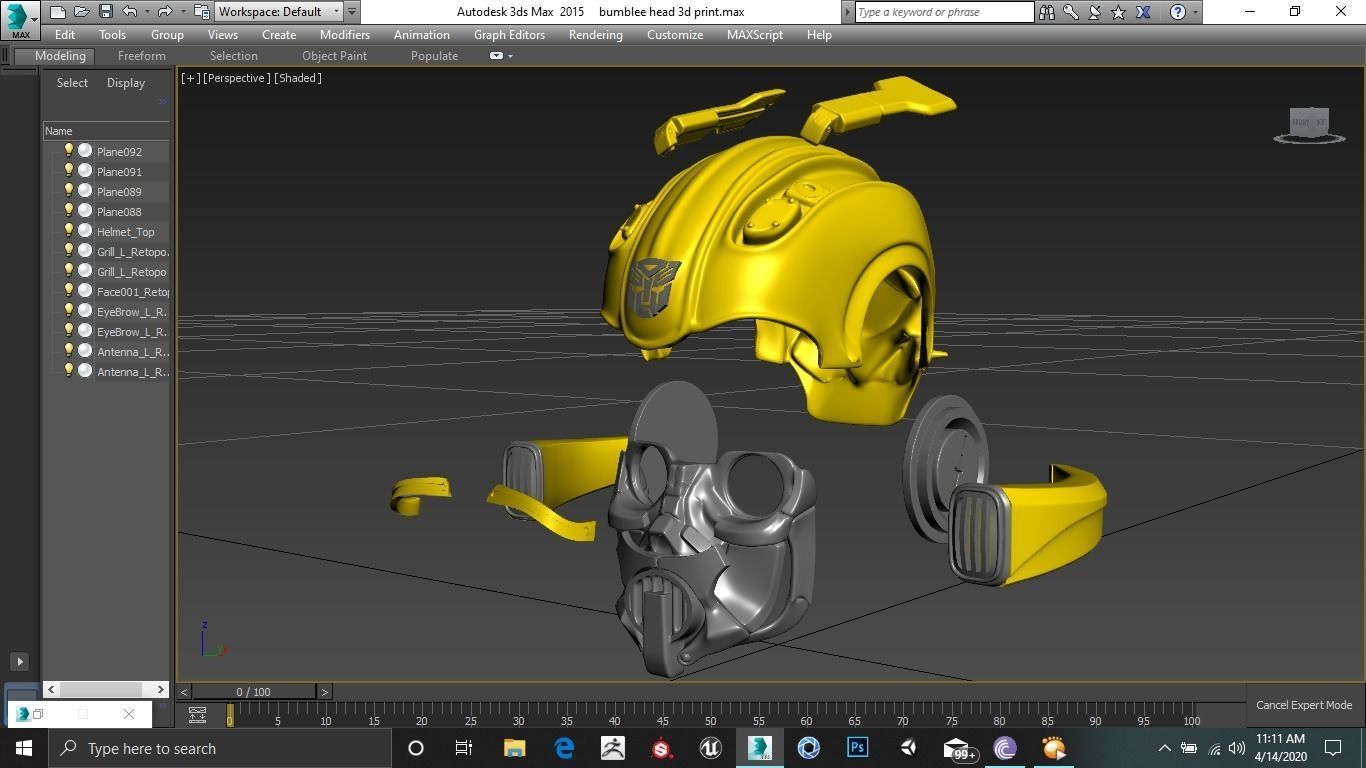
Task: Open the [Perspective] viewport view menu
Action: (236, 78)
